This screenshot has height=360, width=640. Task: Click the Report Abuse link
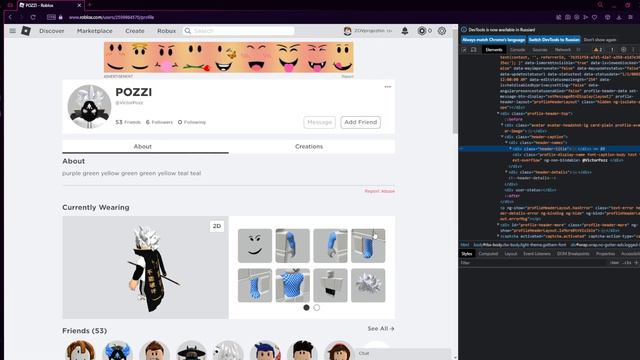click(x=380, y=191)
